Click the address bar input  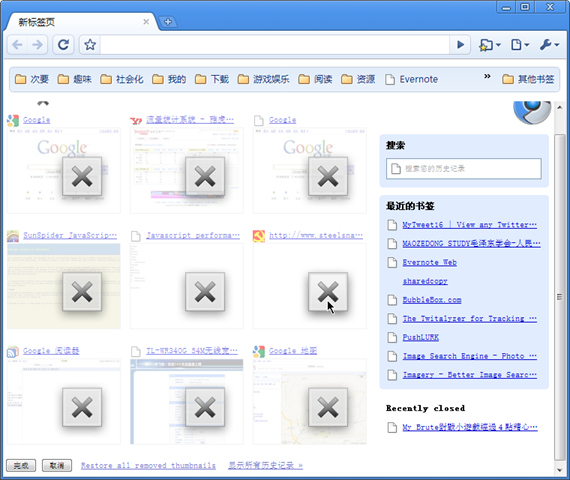pos(274,45)
